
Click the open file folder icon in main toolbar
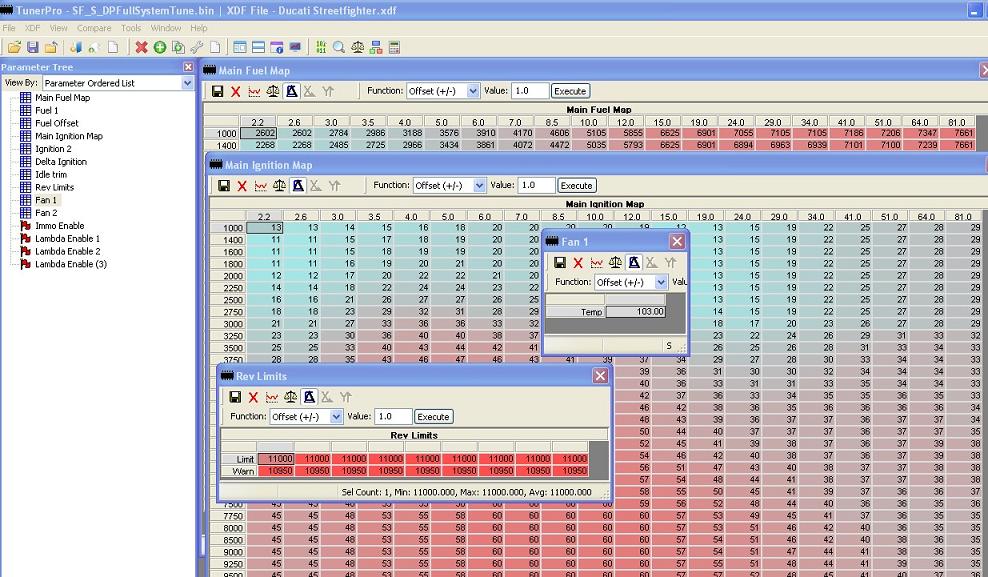[14, 47]
